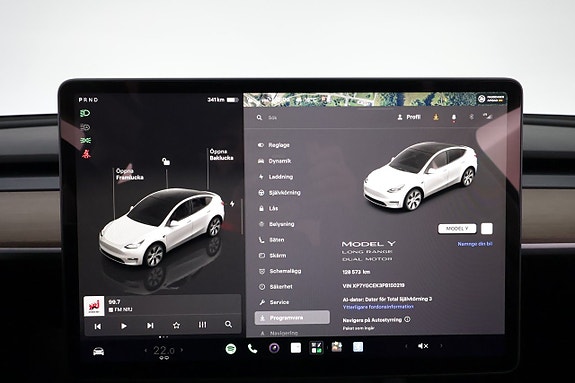Image resolution: width=575 pixels, height=383 pixels.
Task: Skip to next radio station
Action: tap(150, 325)
